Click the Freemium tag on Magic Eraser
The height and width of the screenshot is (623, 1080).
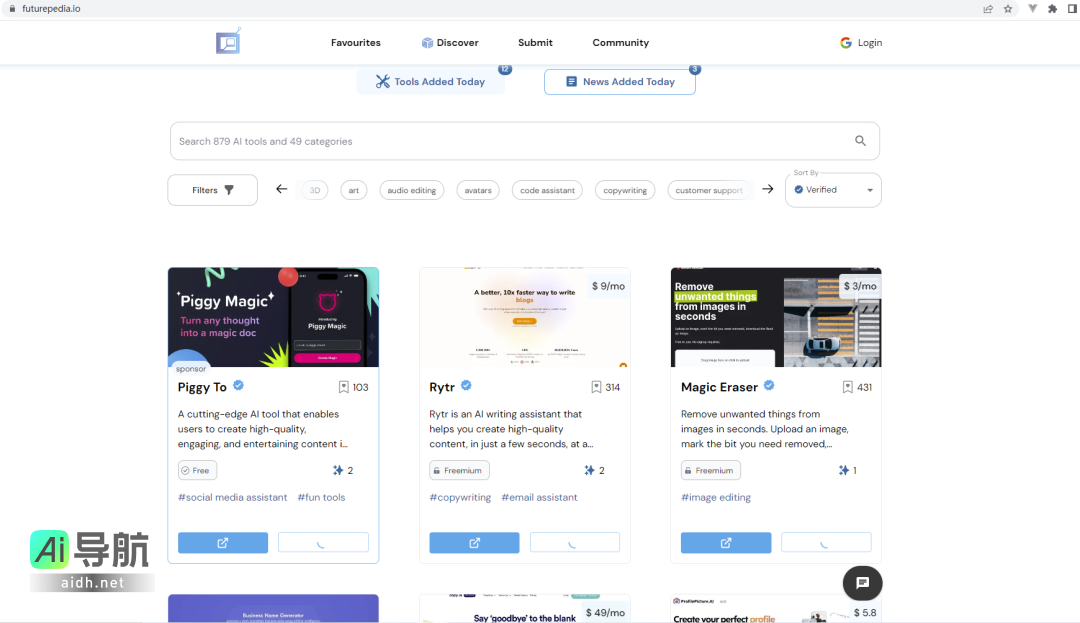711,470
